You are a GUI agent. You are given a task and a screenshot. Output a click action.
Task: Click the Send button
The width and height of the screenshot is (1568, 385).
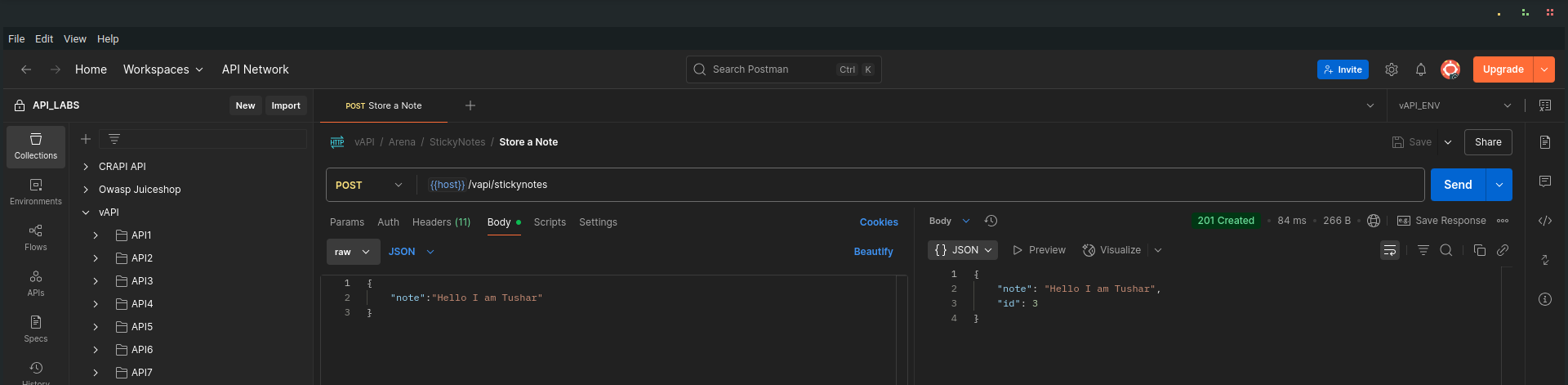click(1458, 185)
